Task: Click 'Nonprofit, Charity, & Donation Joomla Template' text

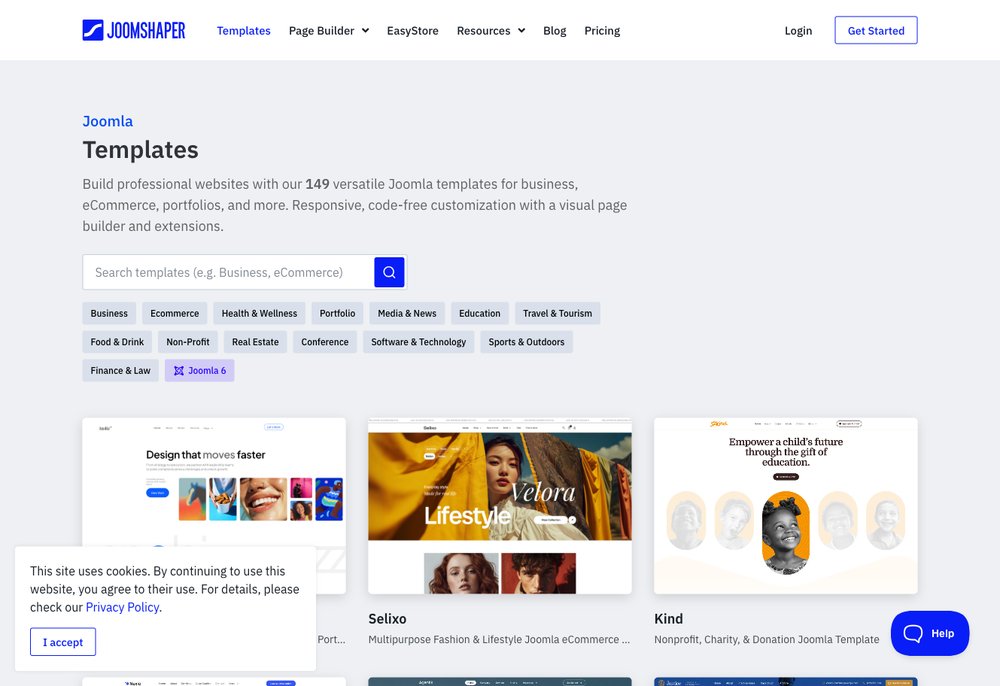Action: [767, 639]
